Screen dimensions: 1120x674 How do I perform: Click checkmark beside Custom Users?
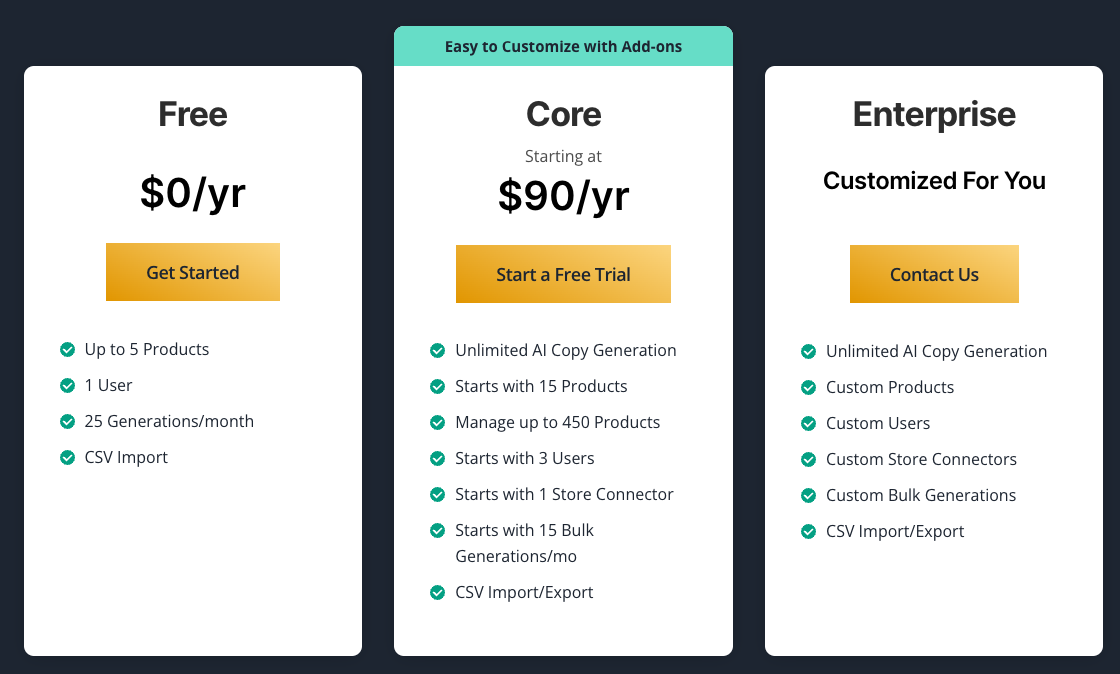809,423
